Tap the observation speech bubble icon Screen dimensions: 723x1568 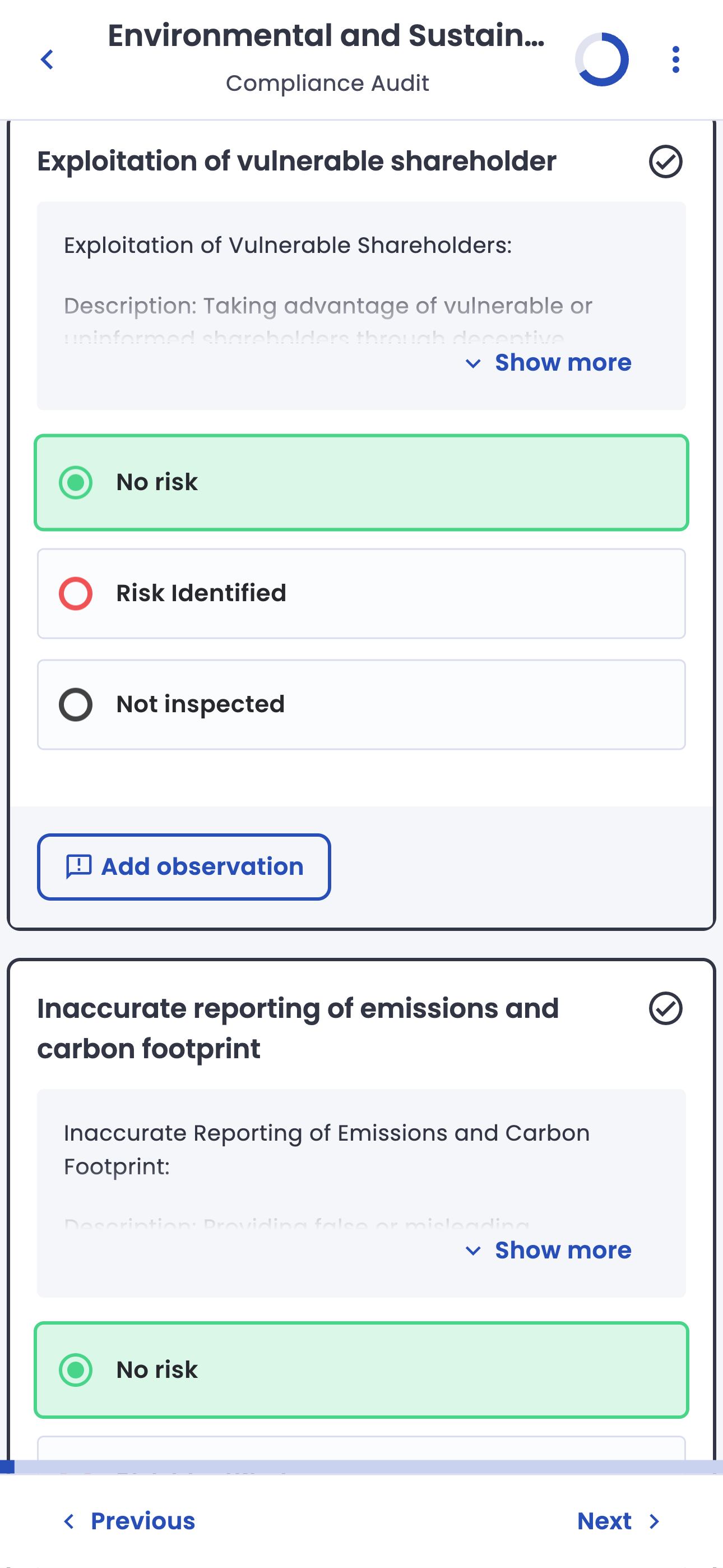pyautogui.click(x=78, y=866)
